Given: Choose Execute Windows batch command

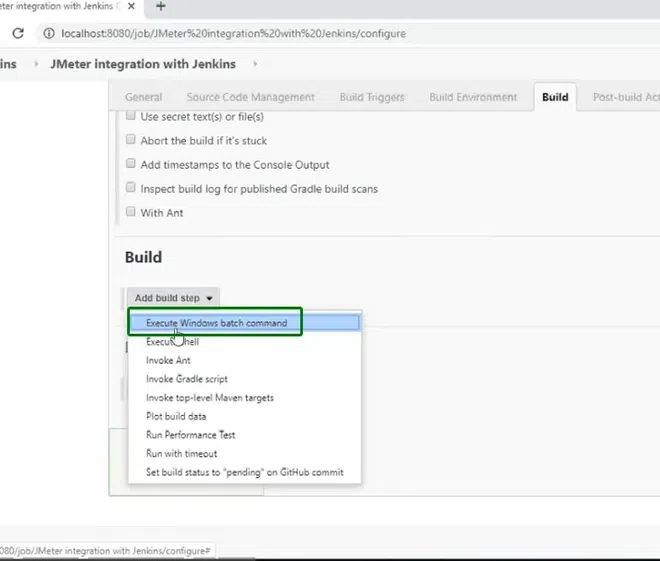Looking at the screenshot, I should (244, 323).
